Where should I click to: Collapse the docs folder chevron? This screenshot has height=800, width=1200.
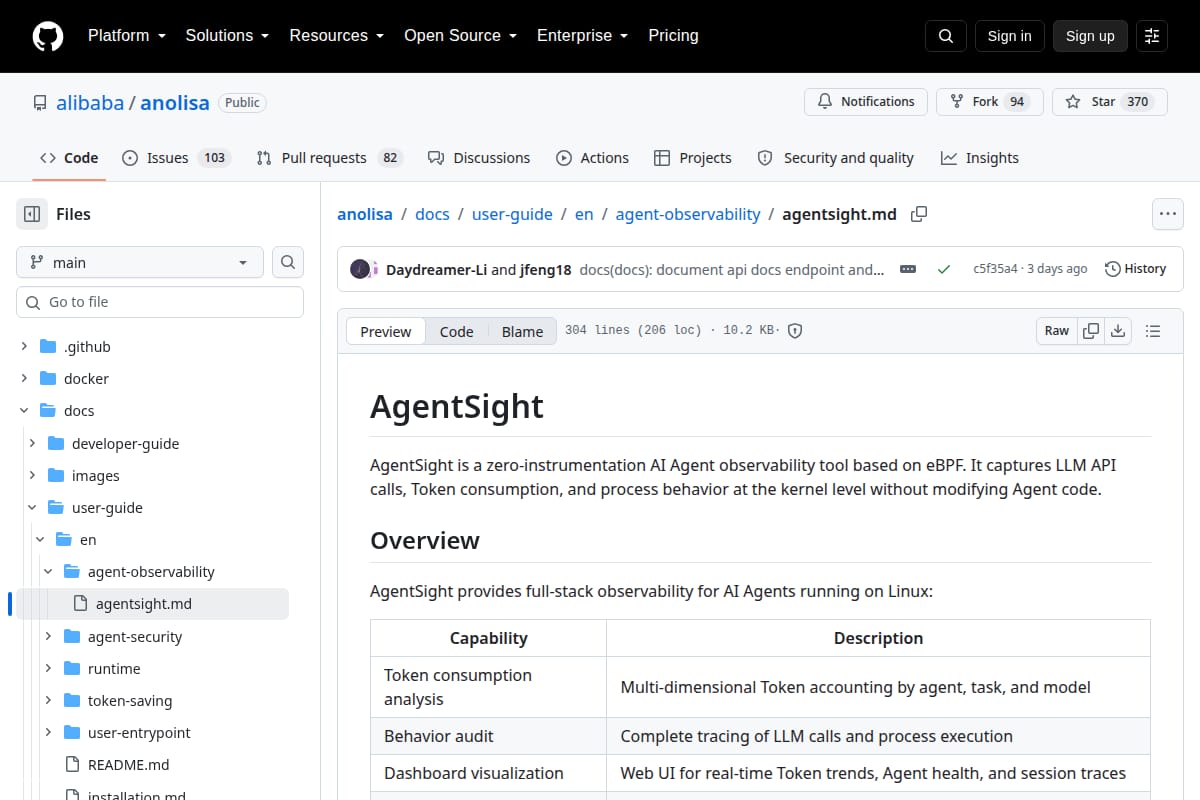pyautogui.click(x=24, y=411)
